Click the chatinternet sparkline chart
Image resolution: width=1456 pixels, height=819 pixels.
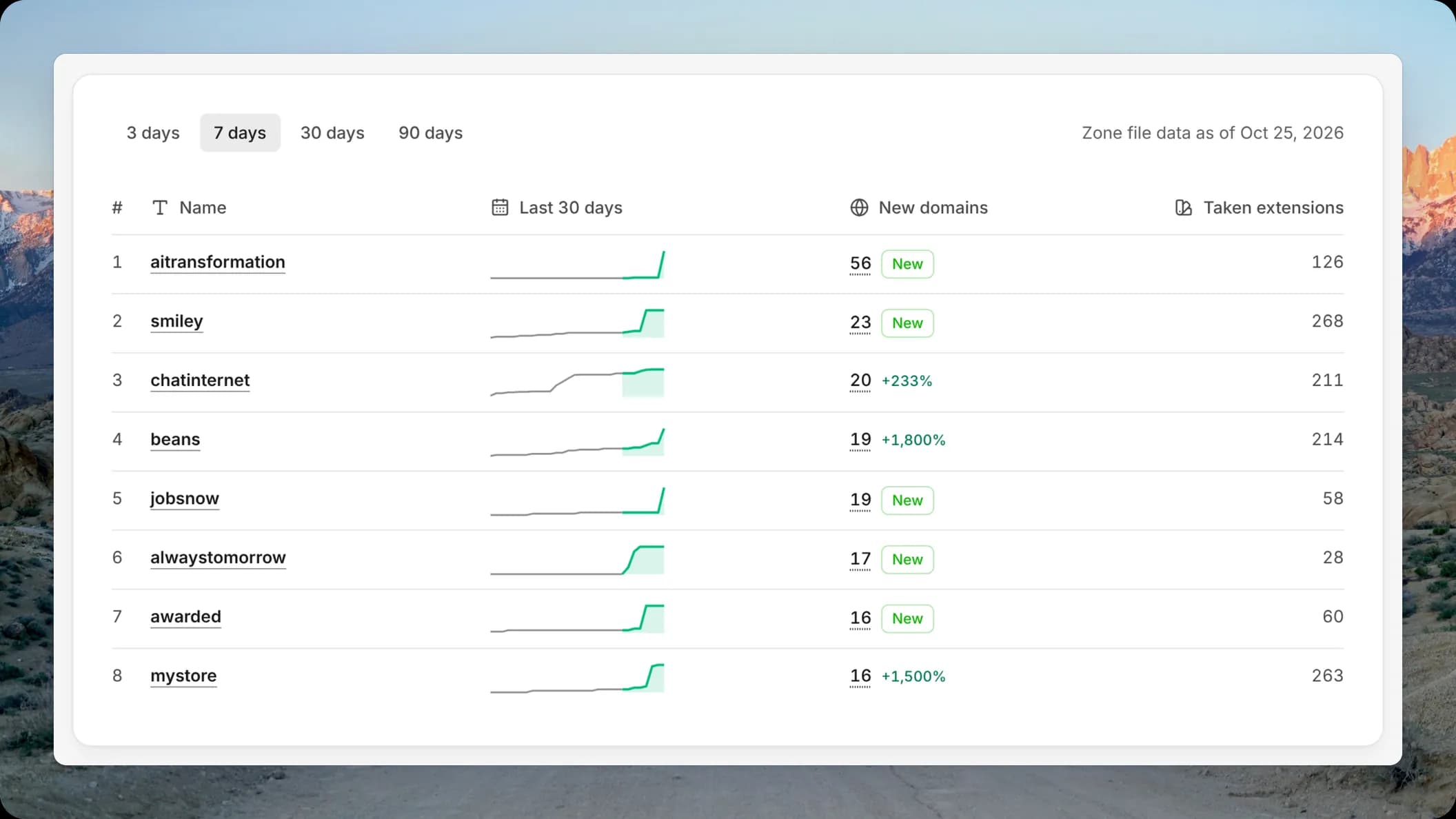click(x=577, y=383)
